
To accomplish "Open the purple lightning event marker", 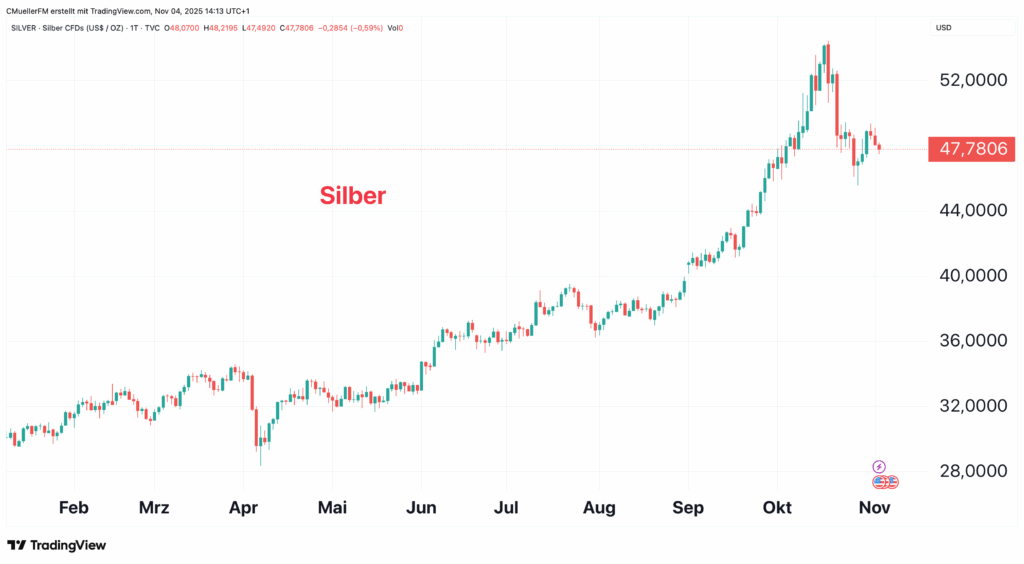I will point(879,467).
